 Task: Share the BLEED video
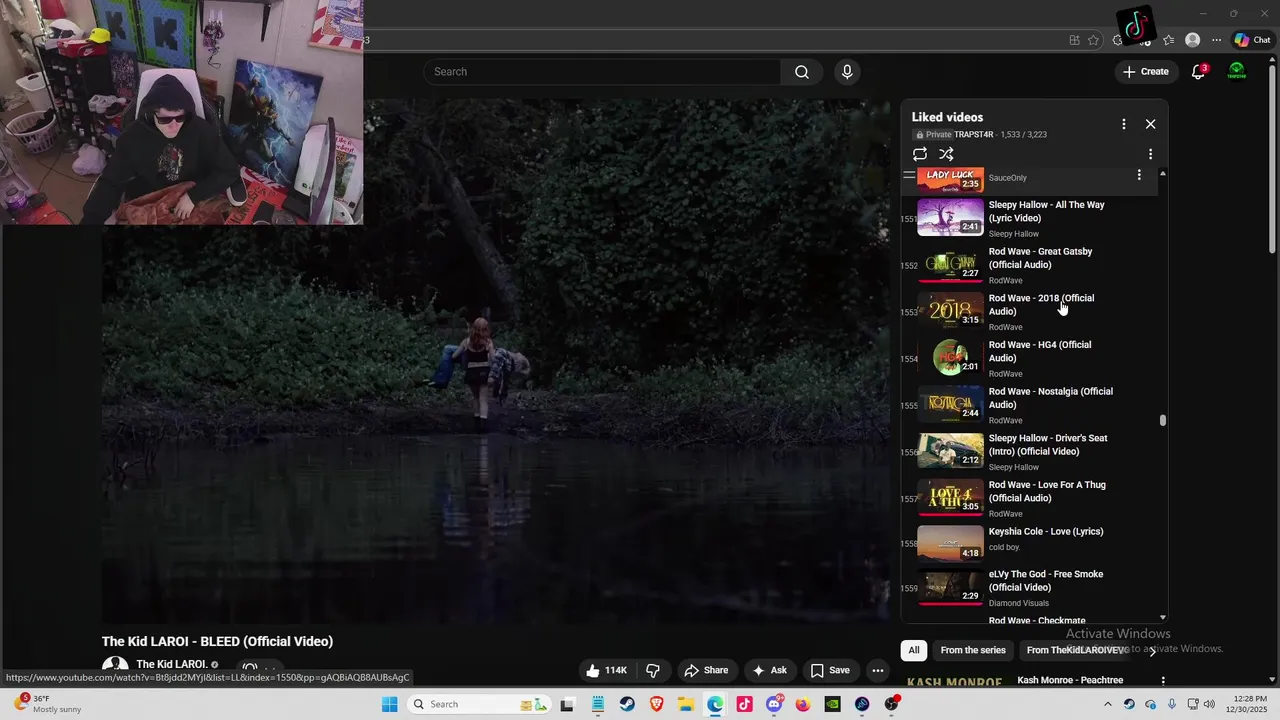(x=705, y=670)
